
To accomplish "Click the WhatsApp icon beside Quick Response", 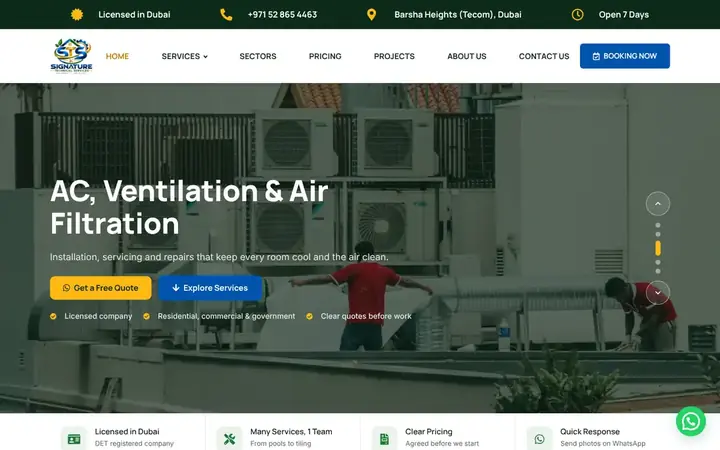I will pos(540,439).
